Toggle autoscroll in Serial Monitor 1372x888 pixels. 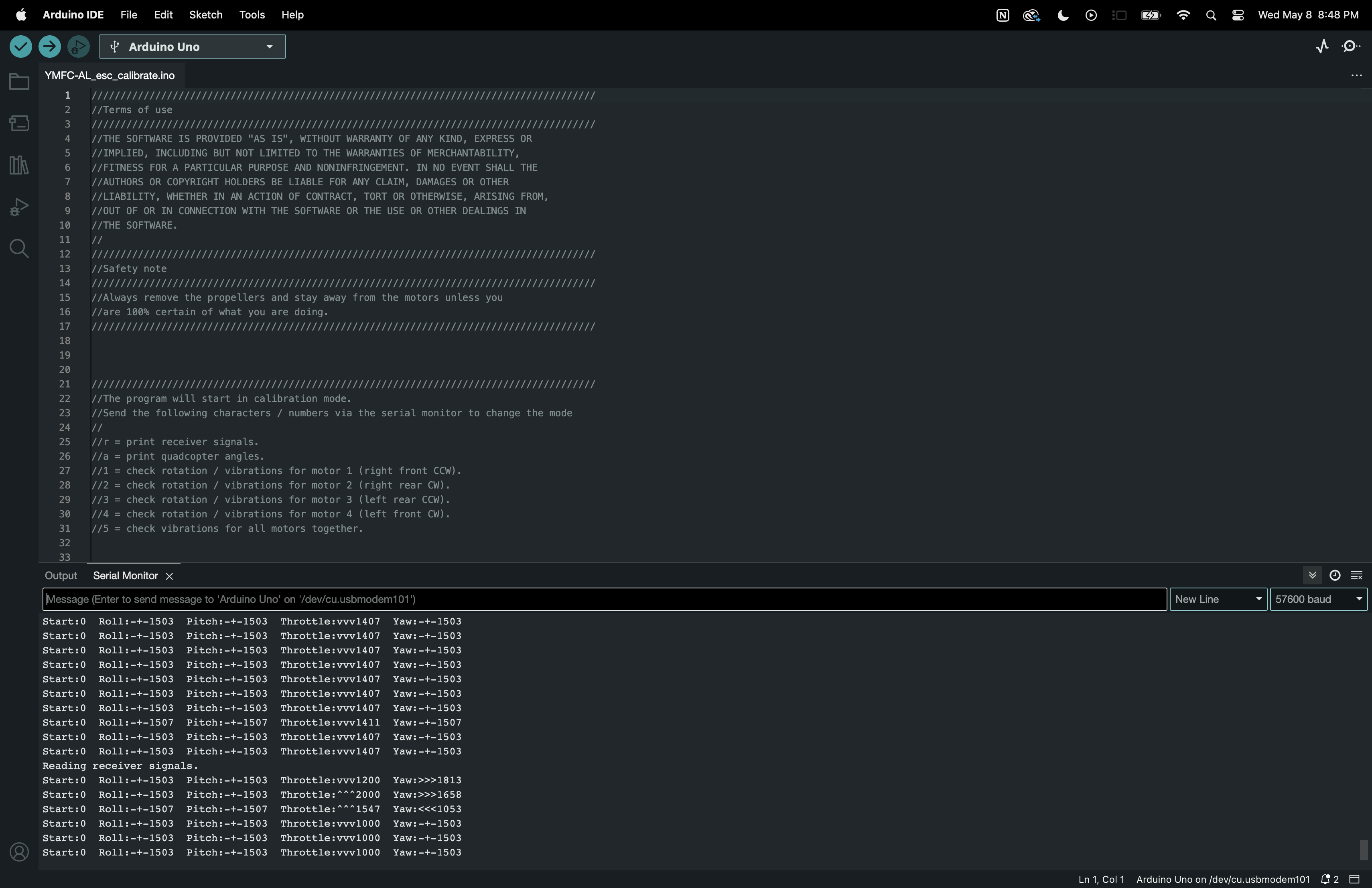[1313, 575]
